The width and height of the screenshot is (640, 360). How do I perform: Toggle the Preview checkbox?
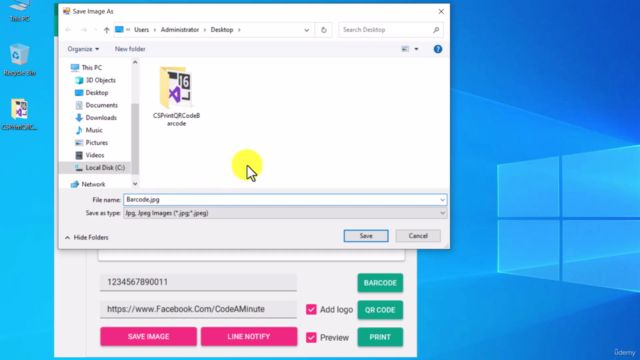pyautogui.click(x=311, y=338)
